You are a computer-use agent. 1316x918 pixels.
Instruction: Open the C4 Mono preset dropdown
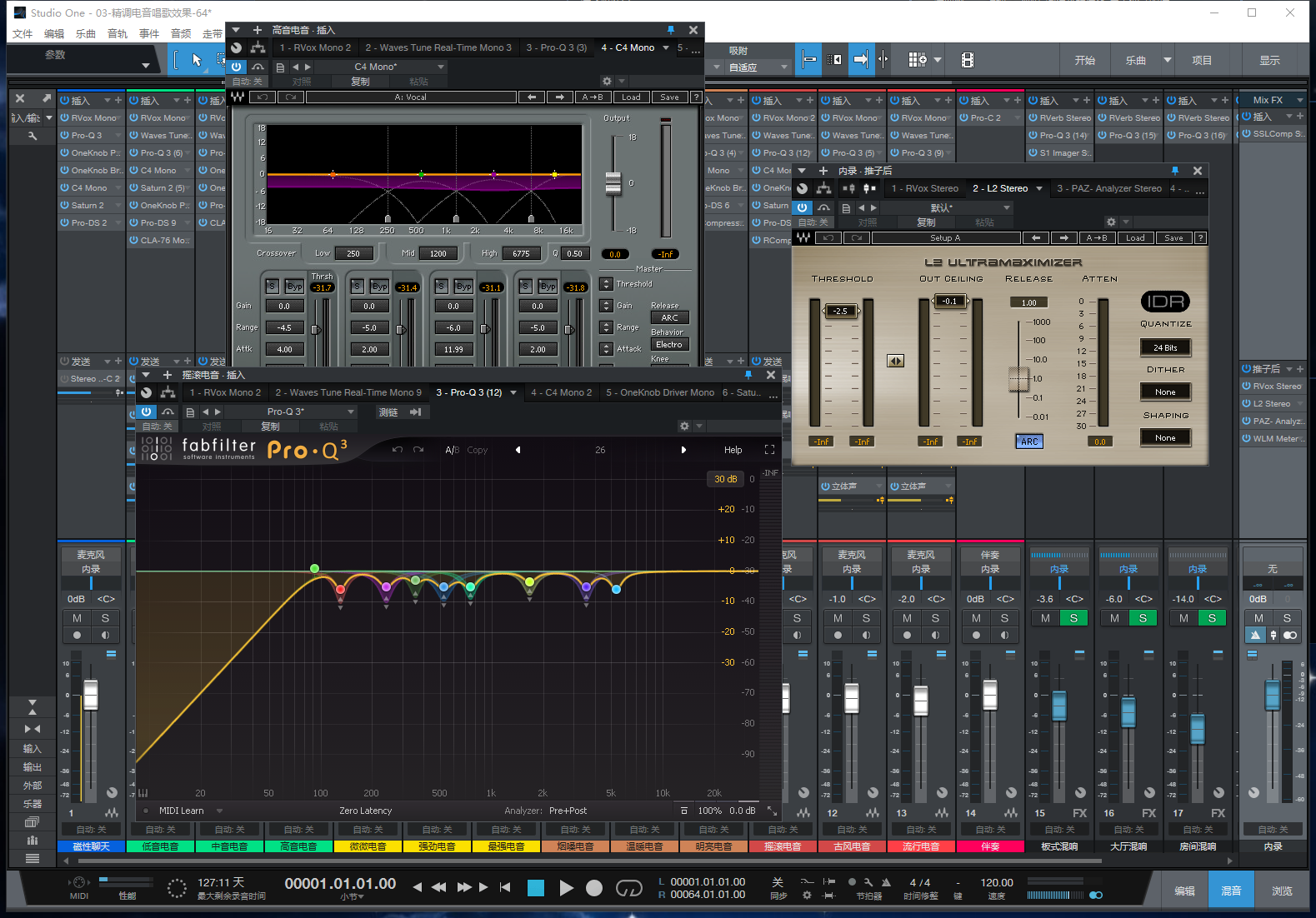pos(441,67)
